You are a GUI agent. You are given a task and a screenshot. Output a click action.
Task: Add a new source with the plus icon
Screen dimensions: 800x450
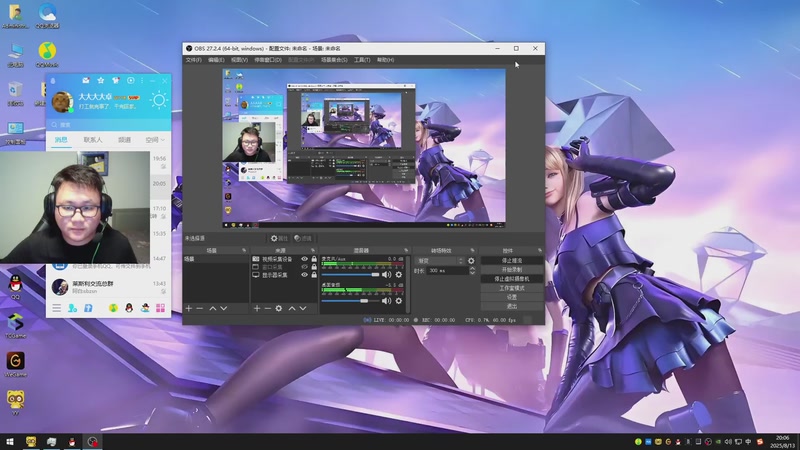pos(257,308)
